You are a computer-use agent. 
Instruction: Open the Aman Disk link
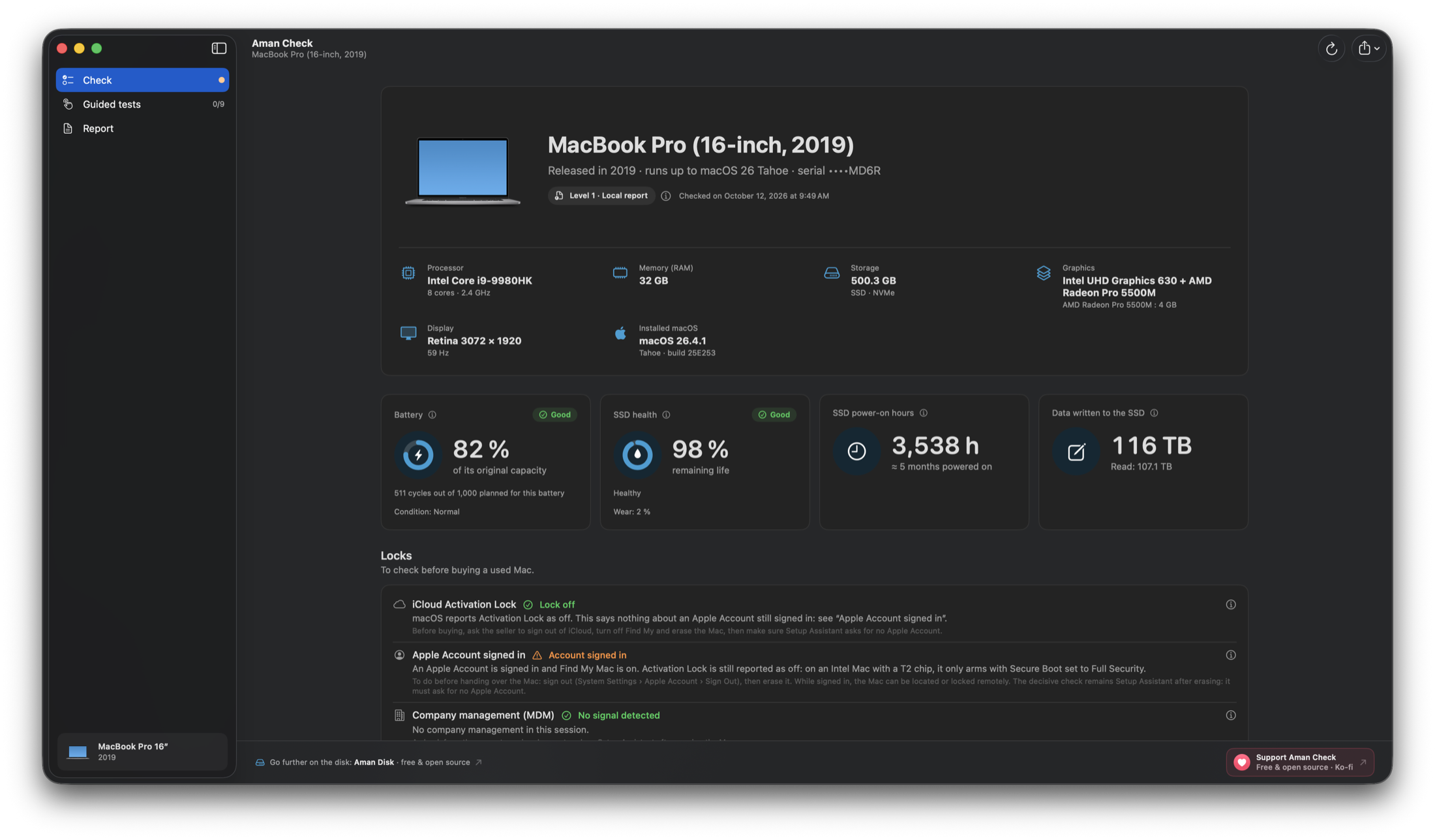point(369,762)
